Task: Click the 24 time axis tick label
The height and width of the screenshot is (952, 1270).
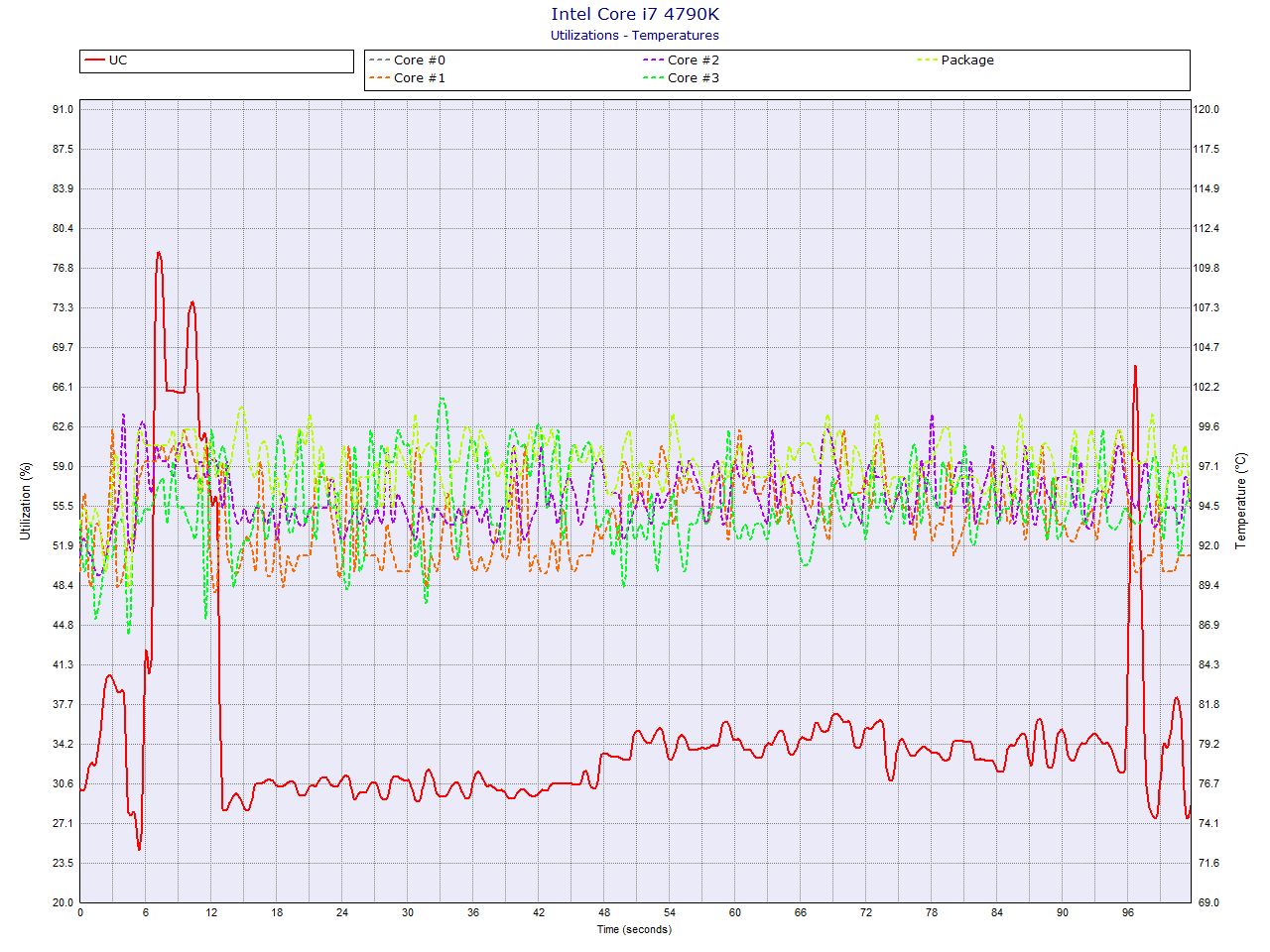Action: click(x=341, y=912)
